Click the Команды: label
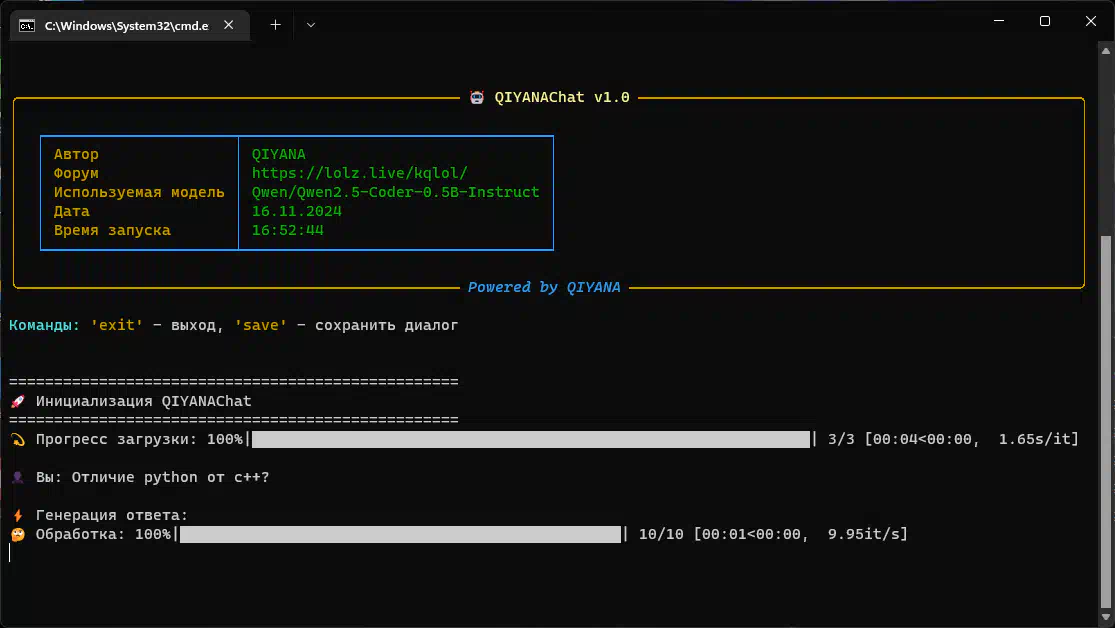 pyautogui.click(x=45, y=325)
